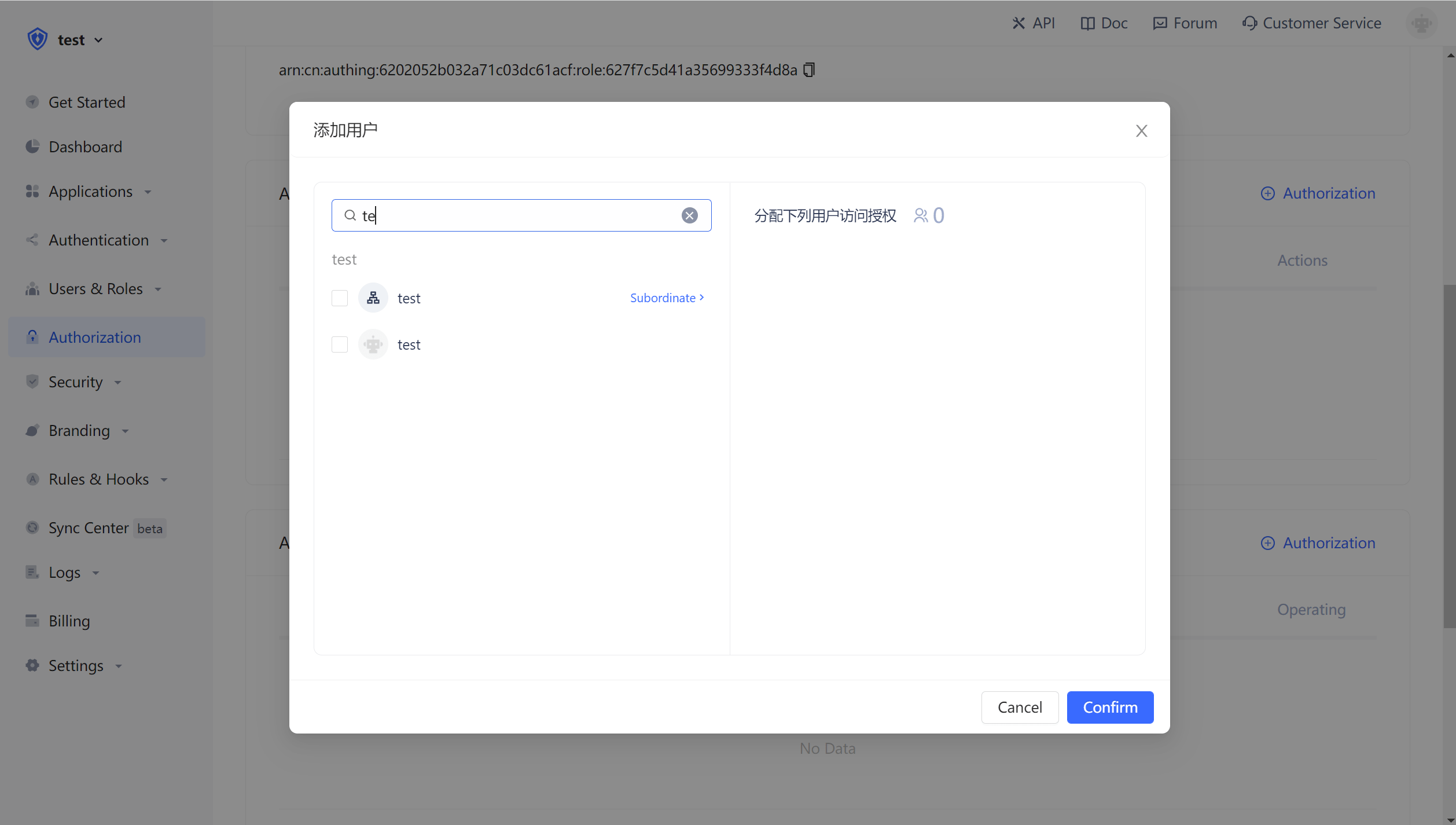Image resolution: width=1456 pixels, height=825 pixels.
Task: Confirm the add user dialog
Action: point(1109,707)
